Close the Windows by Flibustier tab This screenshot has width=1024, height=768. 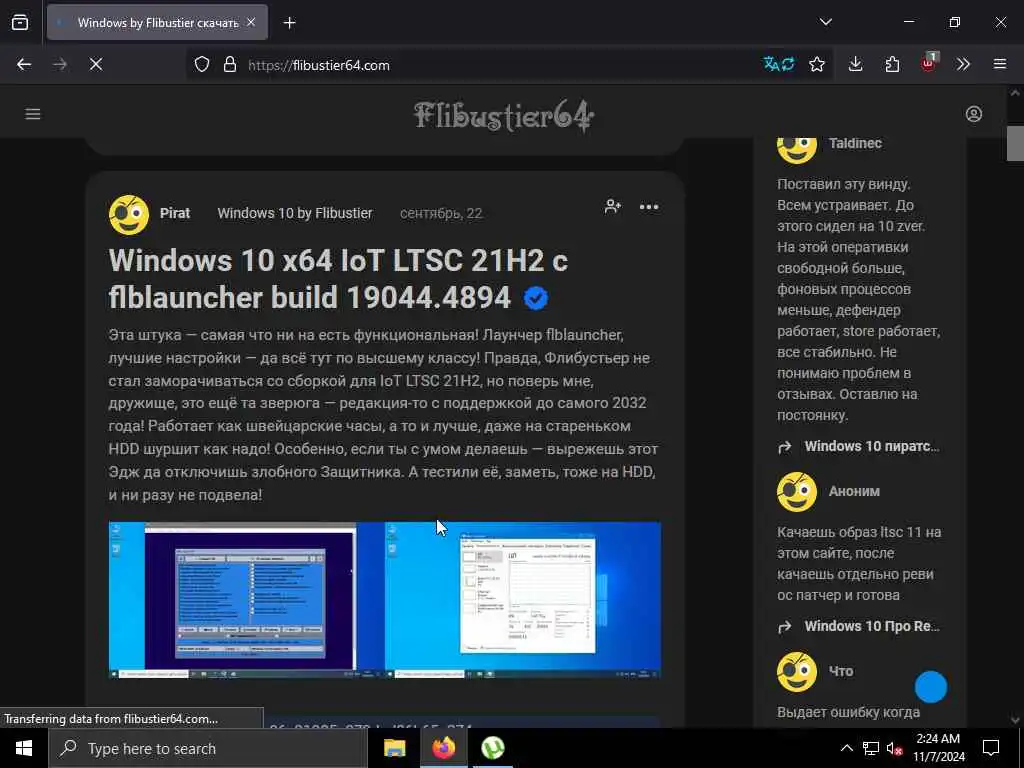click(x=251, y=23)
